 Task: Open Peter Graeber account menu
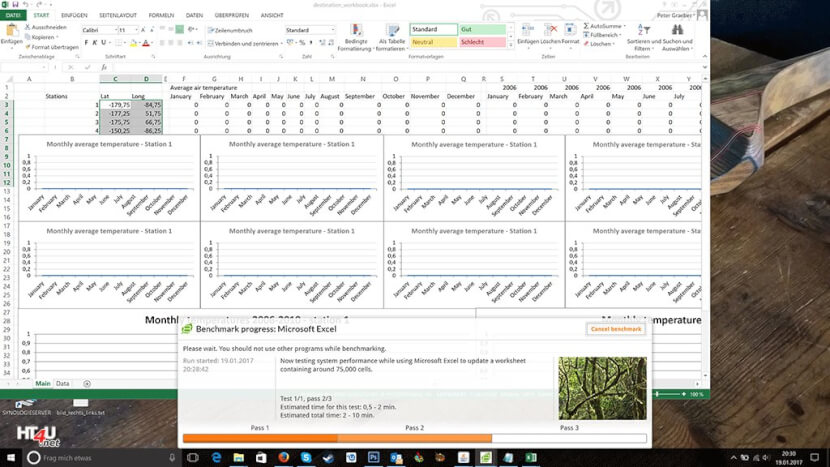[x=675, y=15]
